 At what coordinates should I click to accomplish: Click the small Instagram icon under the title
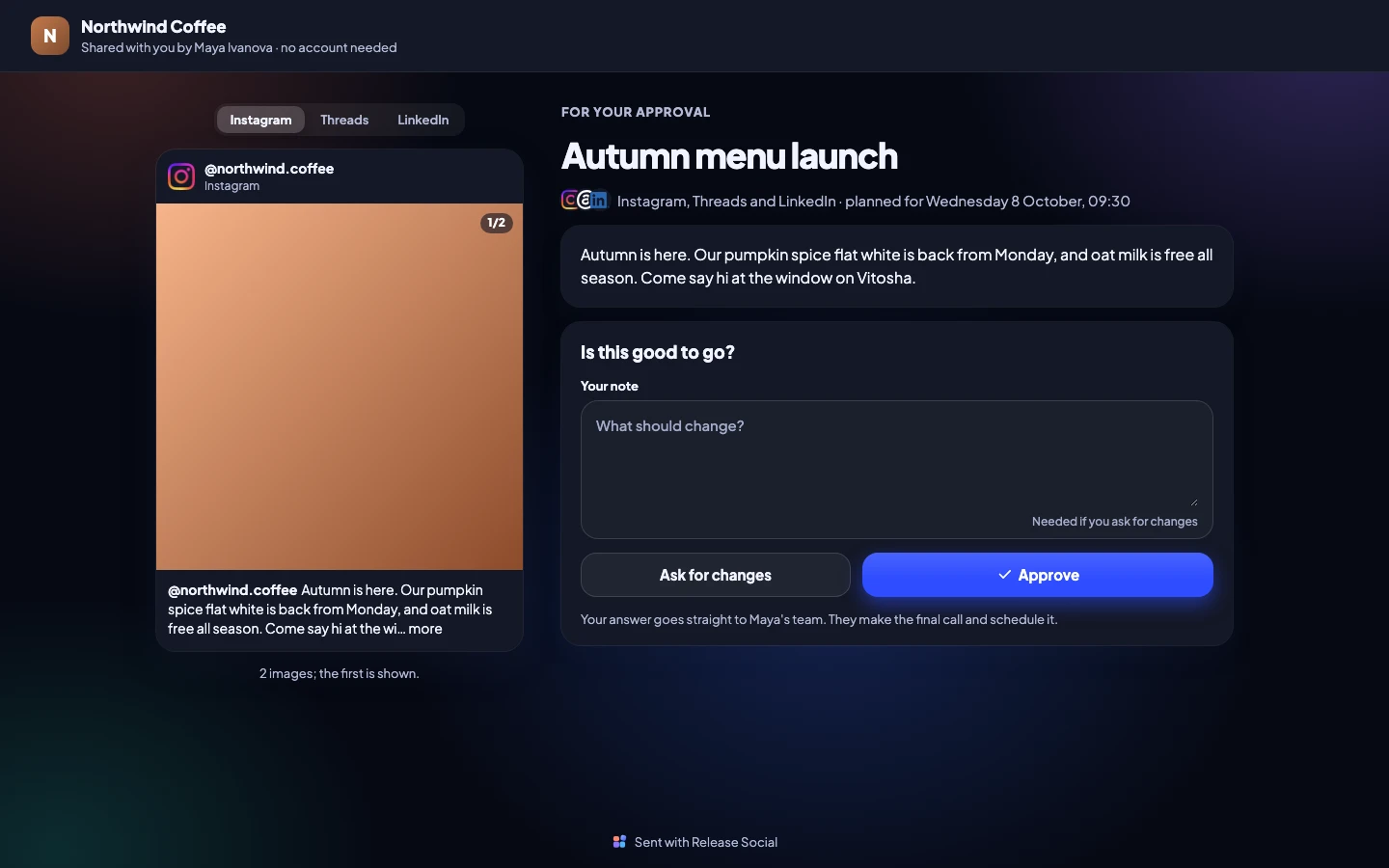[x=570, y=200]
